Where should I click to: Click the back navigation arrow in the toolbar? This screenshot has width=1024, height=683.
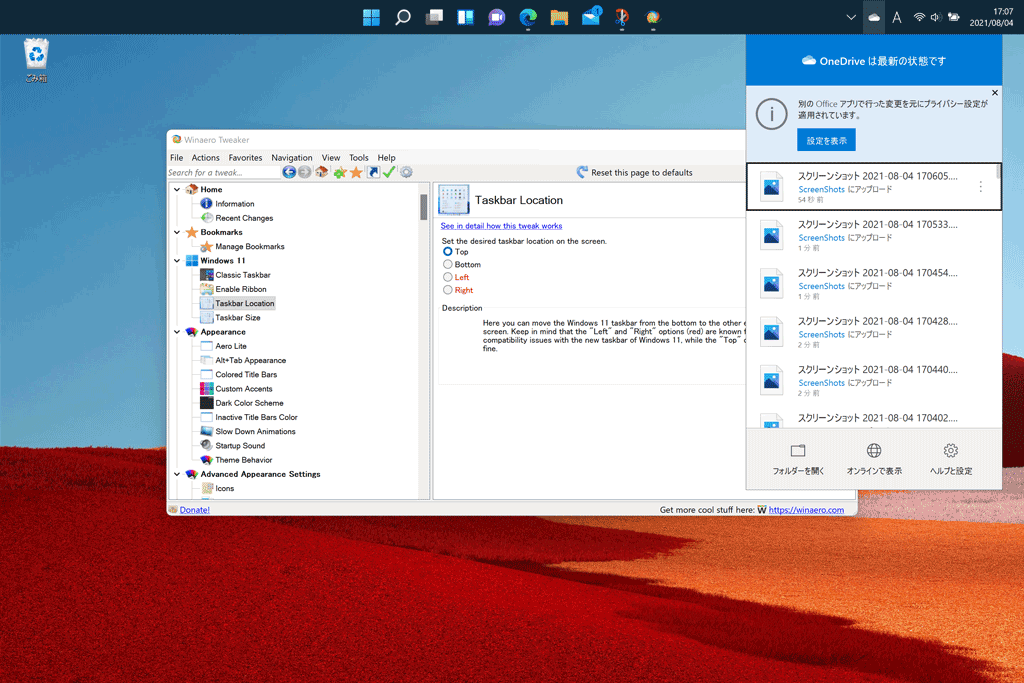click(289, 172)
